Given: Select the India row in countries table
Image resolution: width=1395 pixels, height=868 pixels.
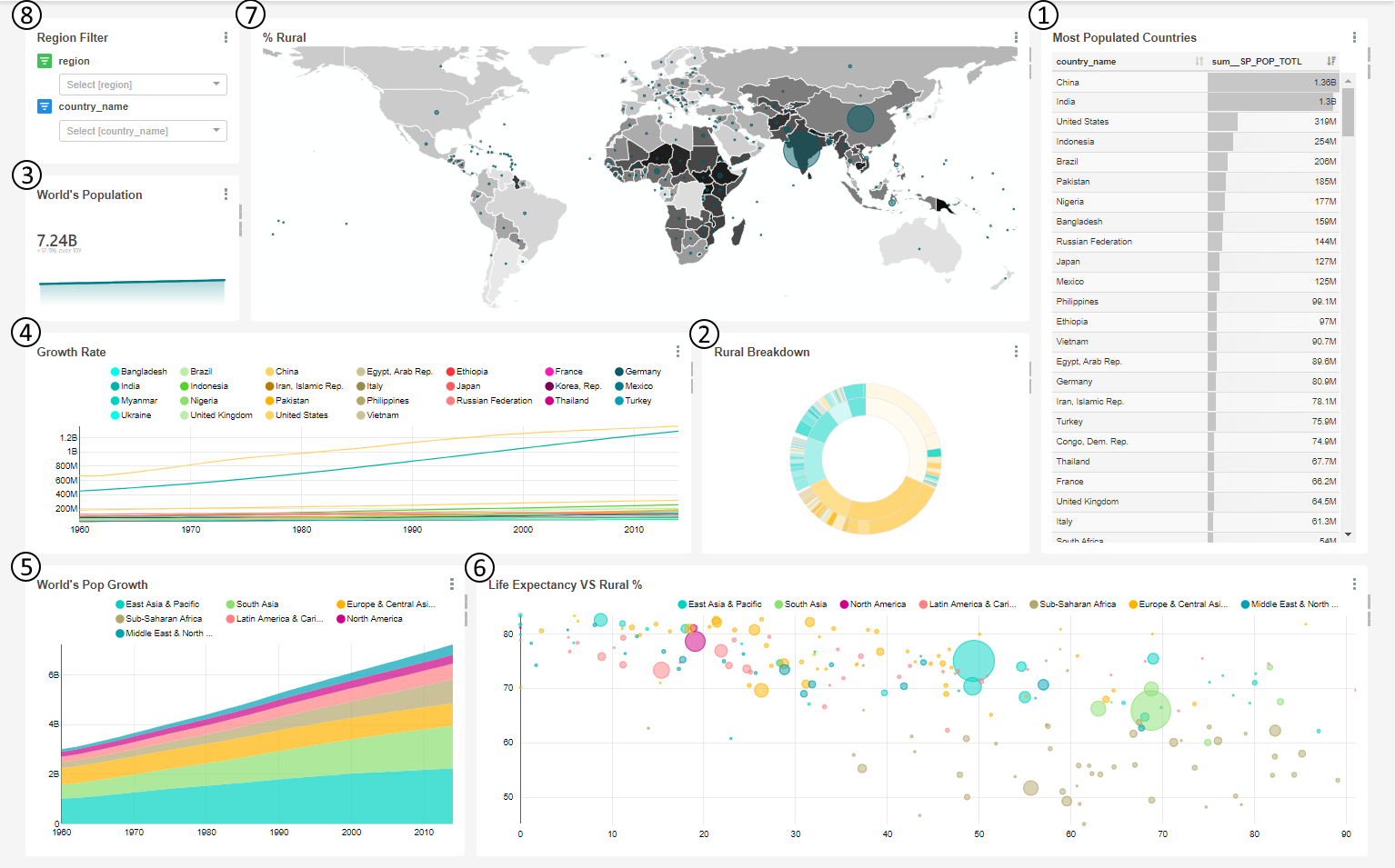Looking at the screenshot, I should coord(1196,102).
